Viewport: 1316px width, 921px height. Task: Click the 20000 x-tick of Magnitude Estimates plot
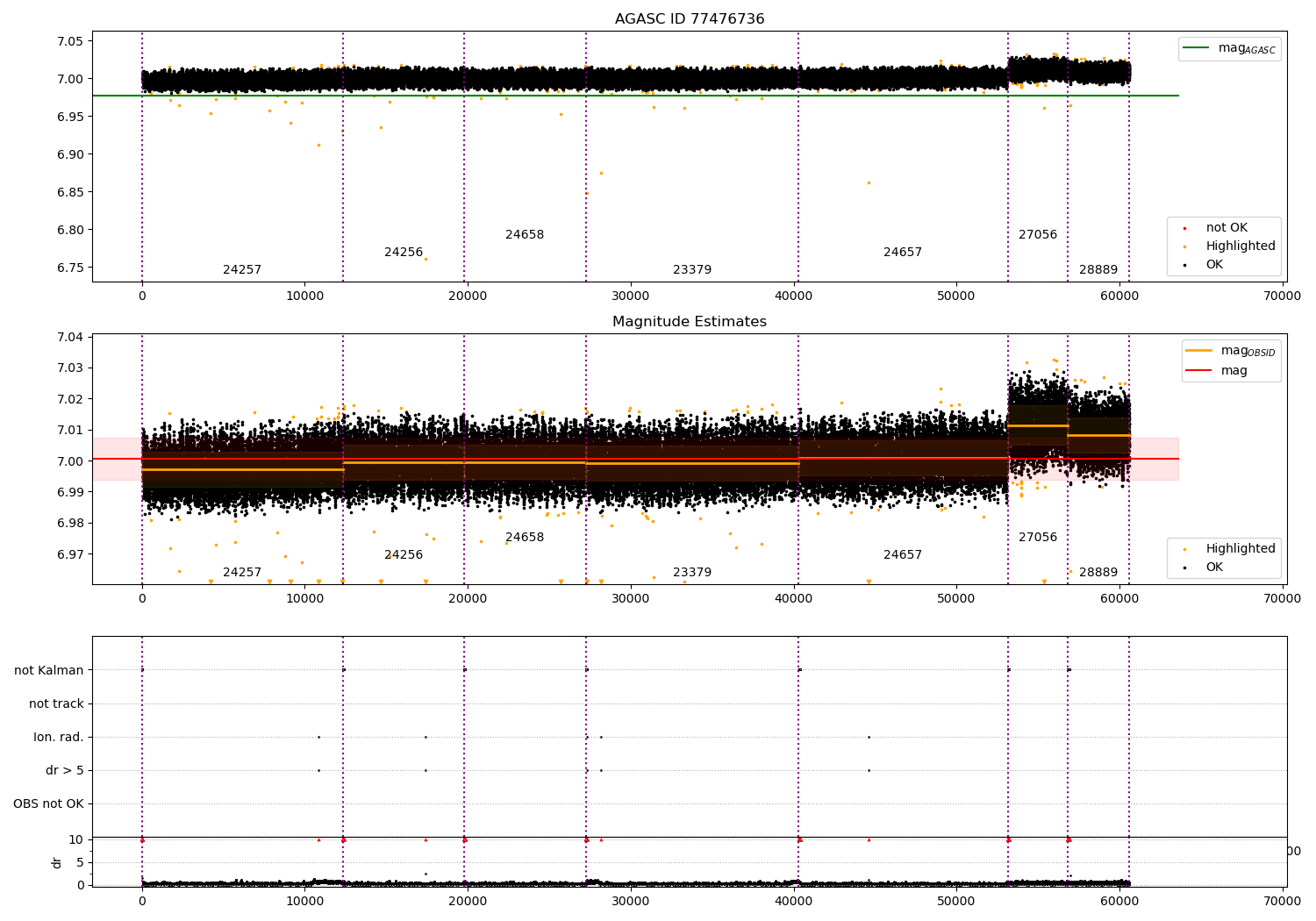(468, 598)
